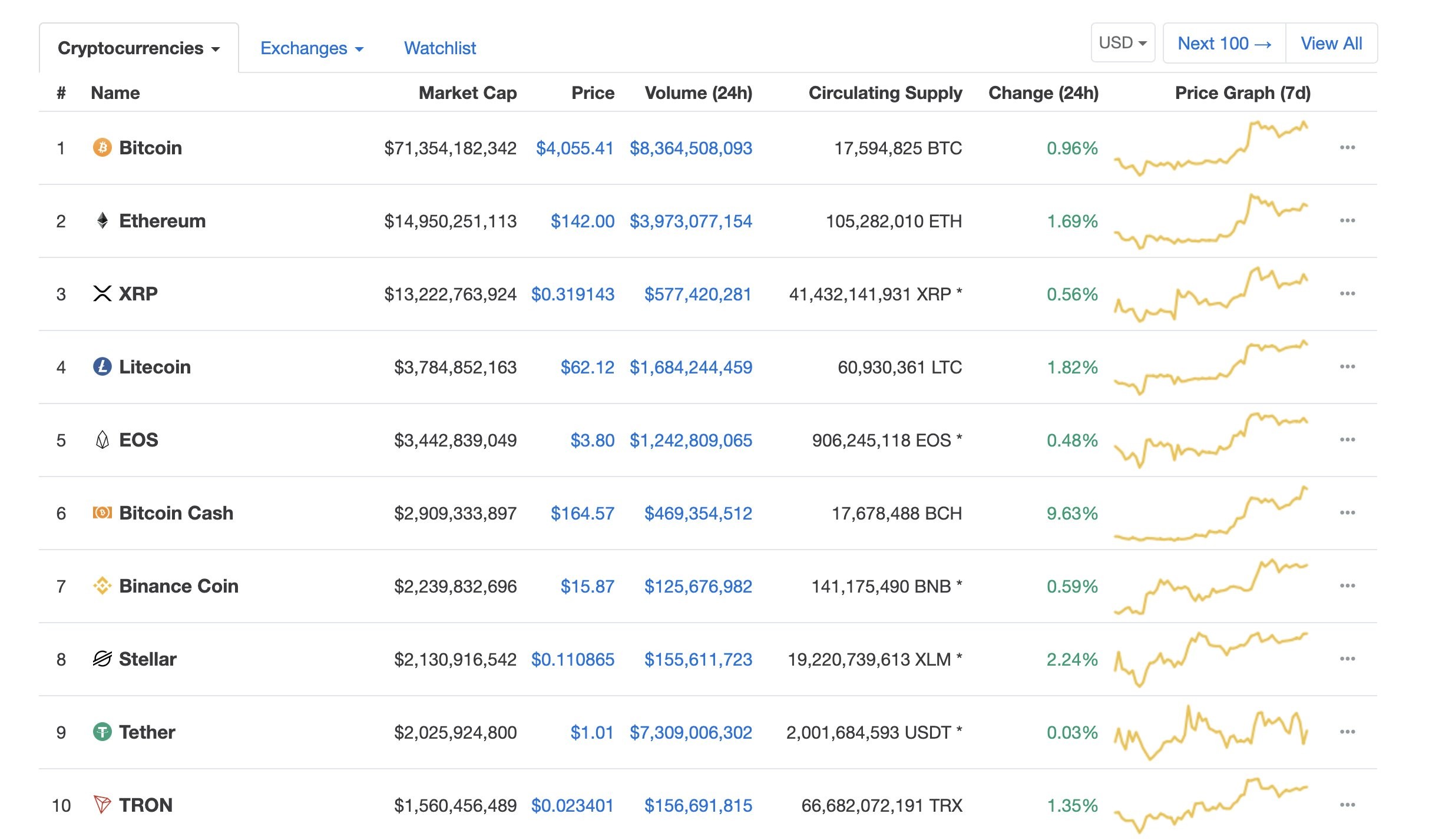Click the Ethereum diamond icon
Viewport: 1429px width, 840px height.
102,220
